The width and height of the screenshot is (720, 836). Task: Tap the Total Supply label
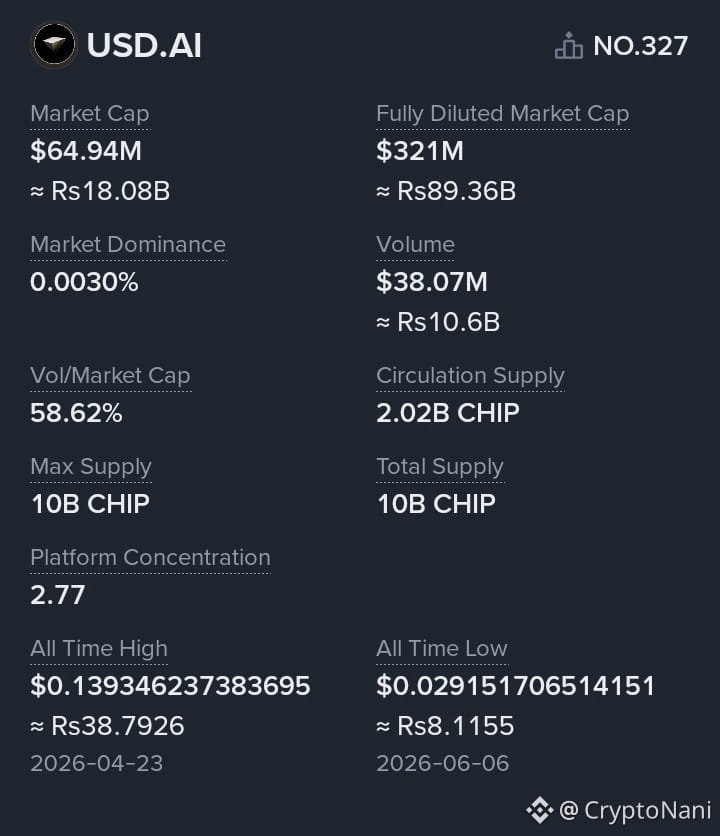[440, 467]
